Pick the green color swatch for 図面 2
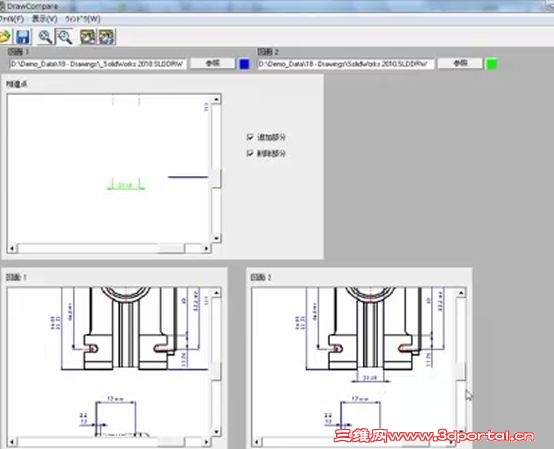This screenshot has width=554, height=449. pos(491,64)
